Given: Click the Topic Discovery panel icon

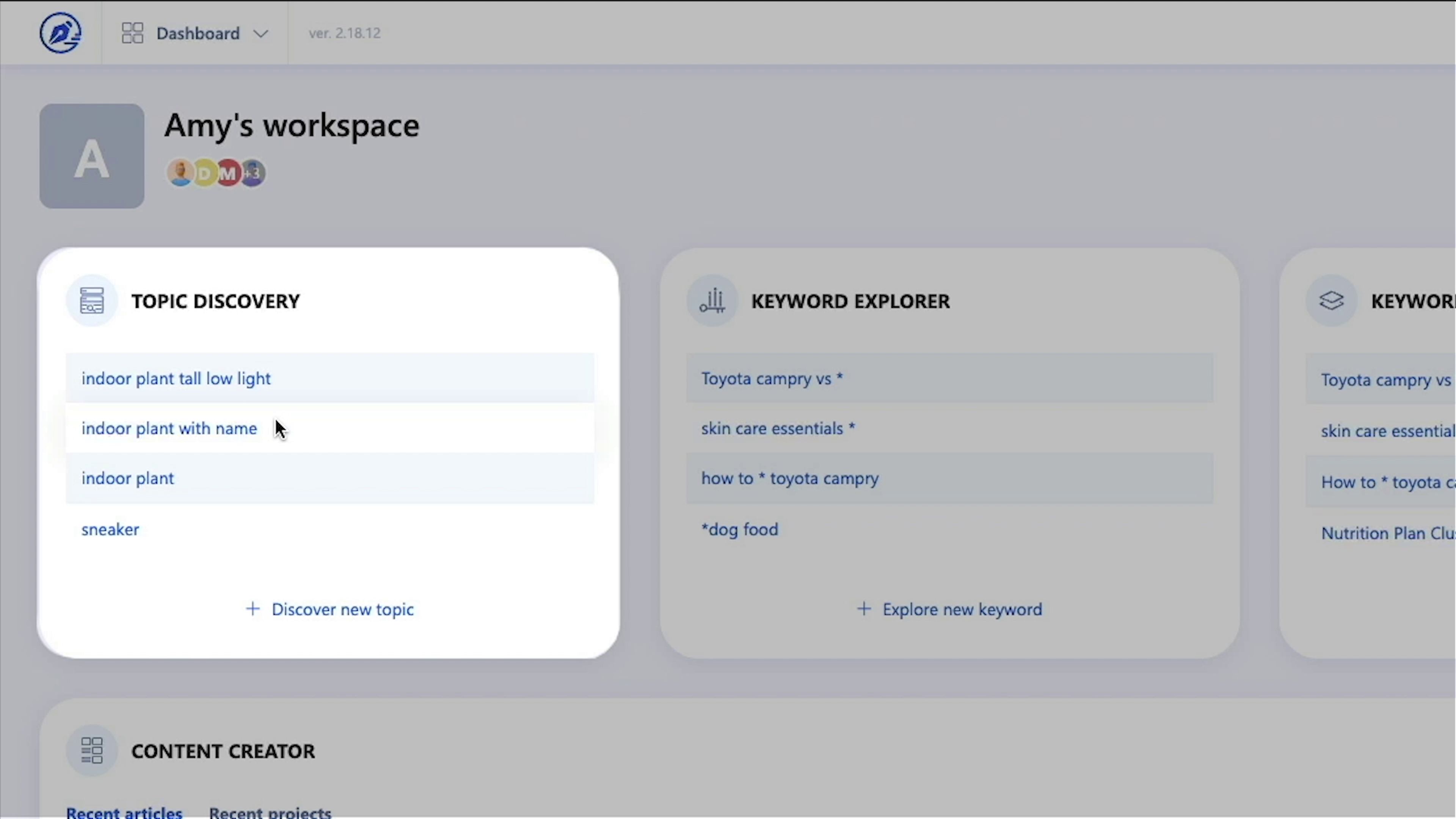Looking at the screenshot, I should pos(91,300).
